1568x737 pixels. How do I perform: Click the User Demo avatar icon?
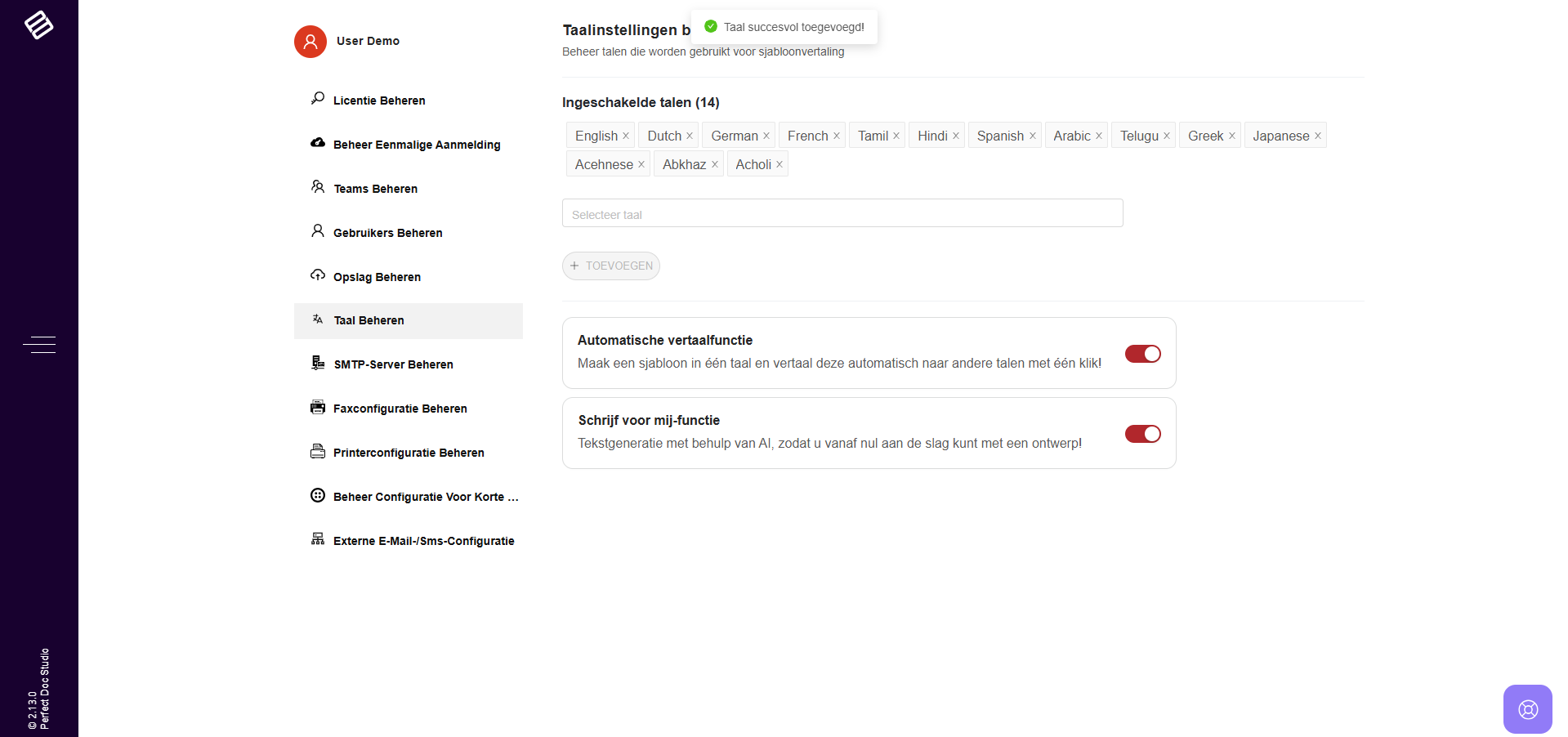310,42
